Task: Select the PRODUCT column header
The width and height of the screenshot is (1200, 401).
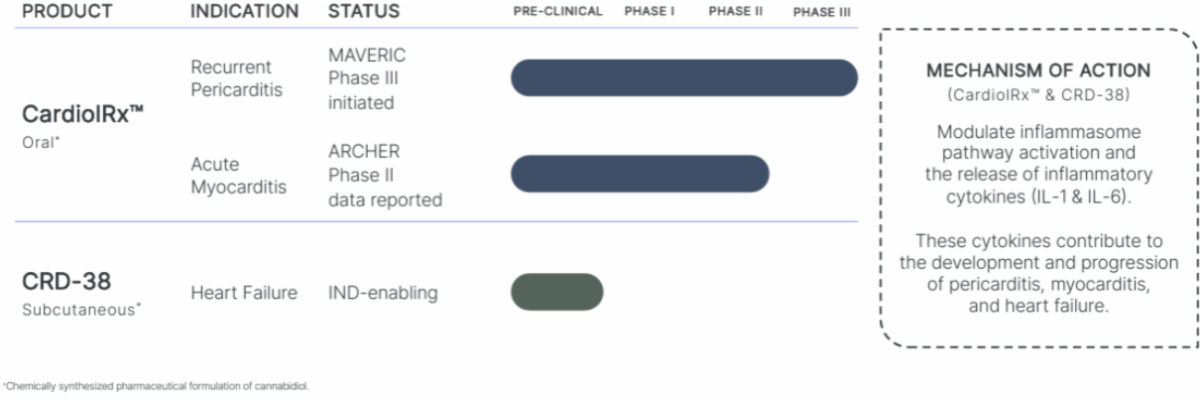Action: pos(67,12)
